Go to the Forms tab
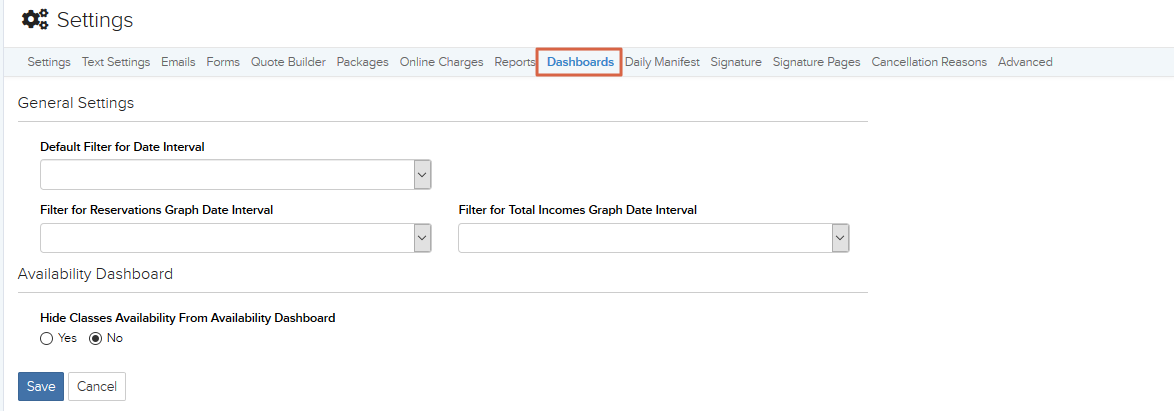Screen dimensions: 1175x411 click(223, 62)
